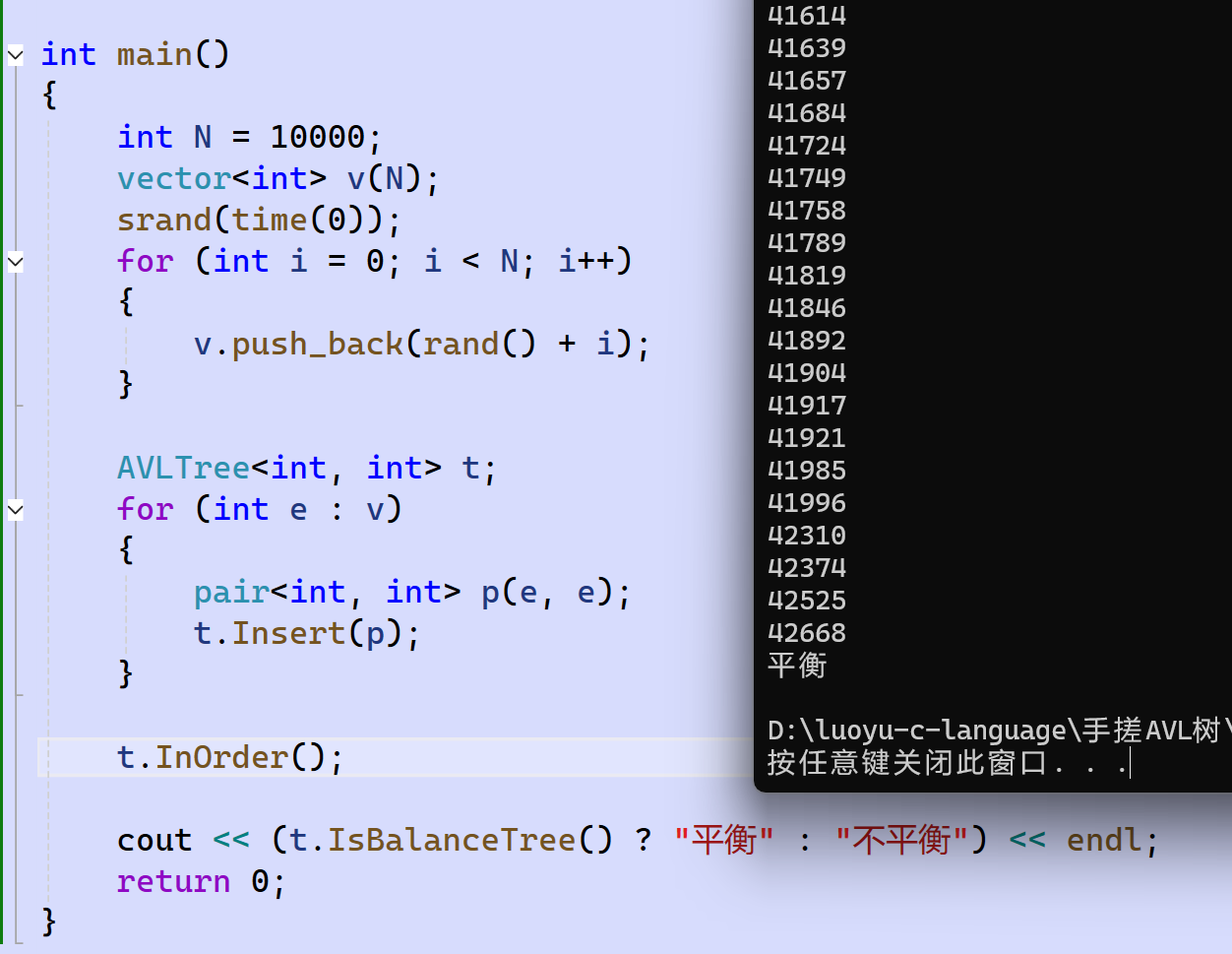Click the 'return 0;' statement

201,881
